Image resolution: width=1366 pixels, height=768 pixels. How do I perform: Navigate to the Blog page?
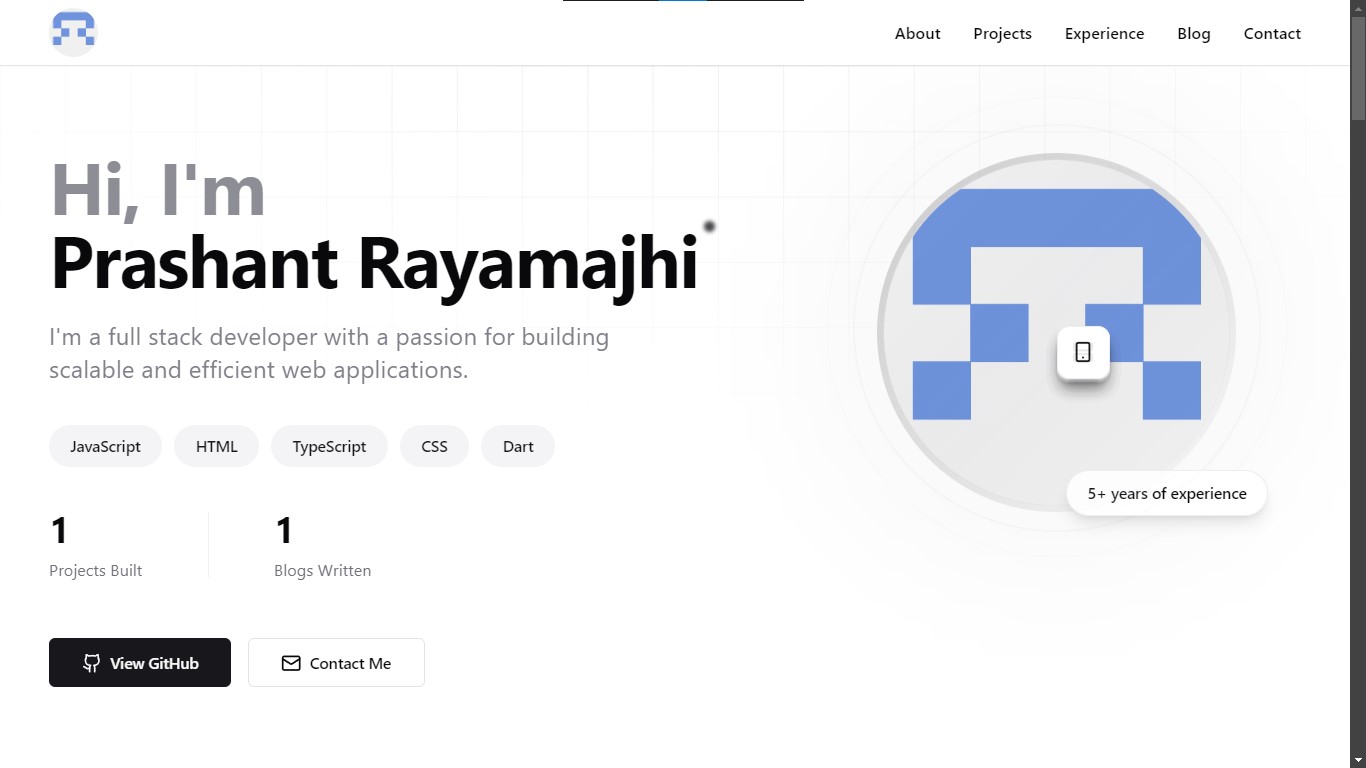(1193, 33)
